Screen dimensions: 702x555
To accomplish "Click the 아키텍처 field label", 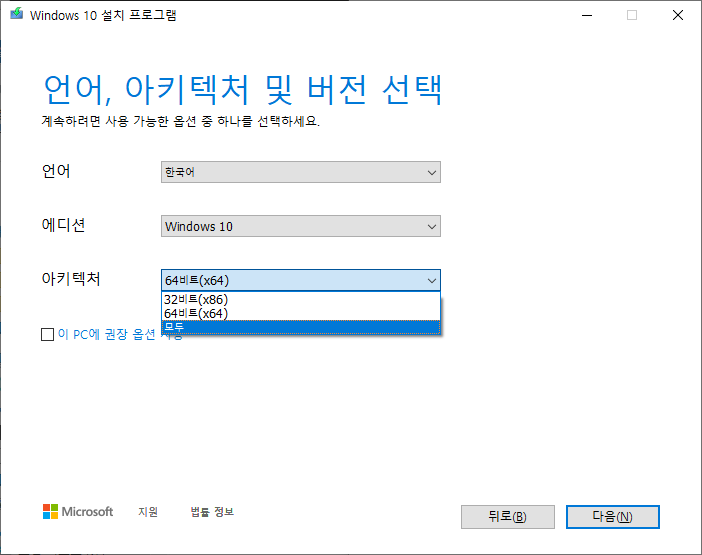I will pos(71,279).
